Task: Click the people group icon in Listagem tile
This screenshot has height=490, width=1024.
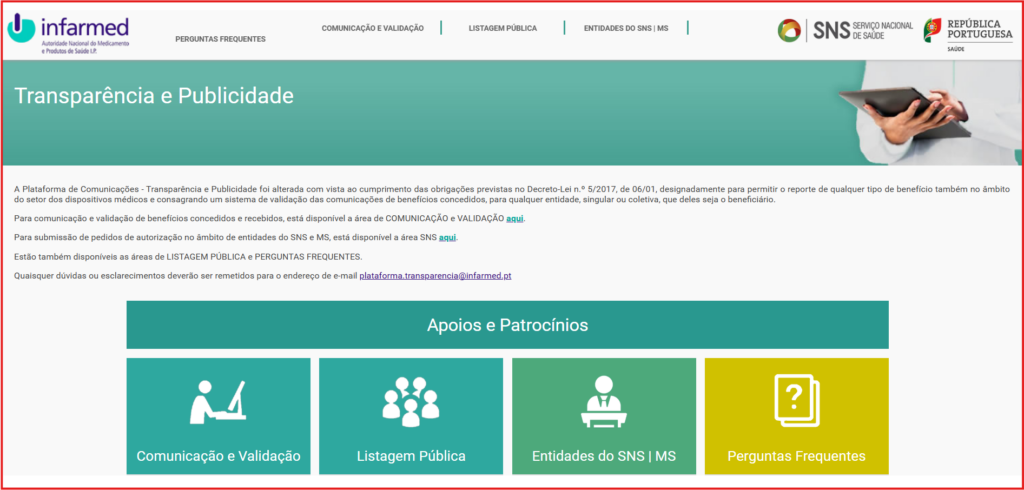Action: [411, 401]
